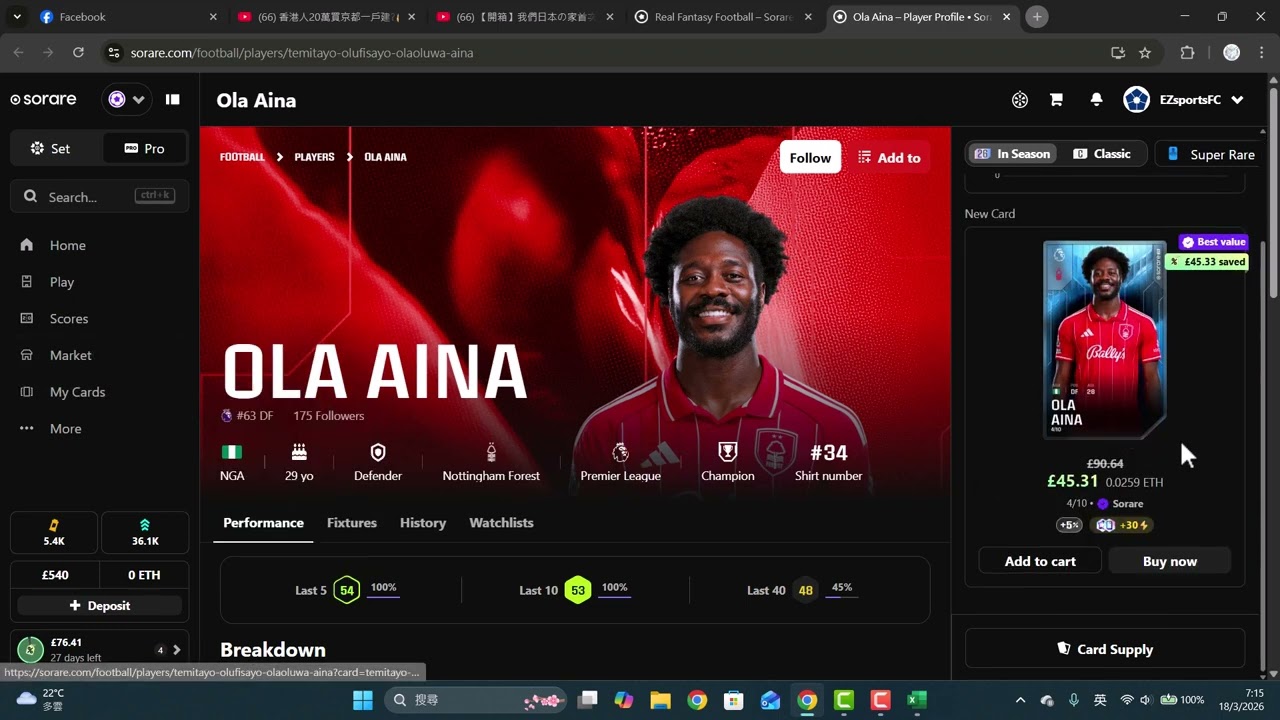Image resolution: width=1280 pixels, height=720 pixels.
Task: Switch to the Fixtures tab
Action: pos(352,523)
